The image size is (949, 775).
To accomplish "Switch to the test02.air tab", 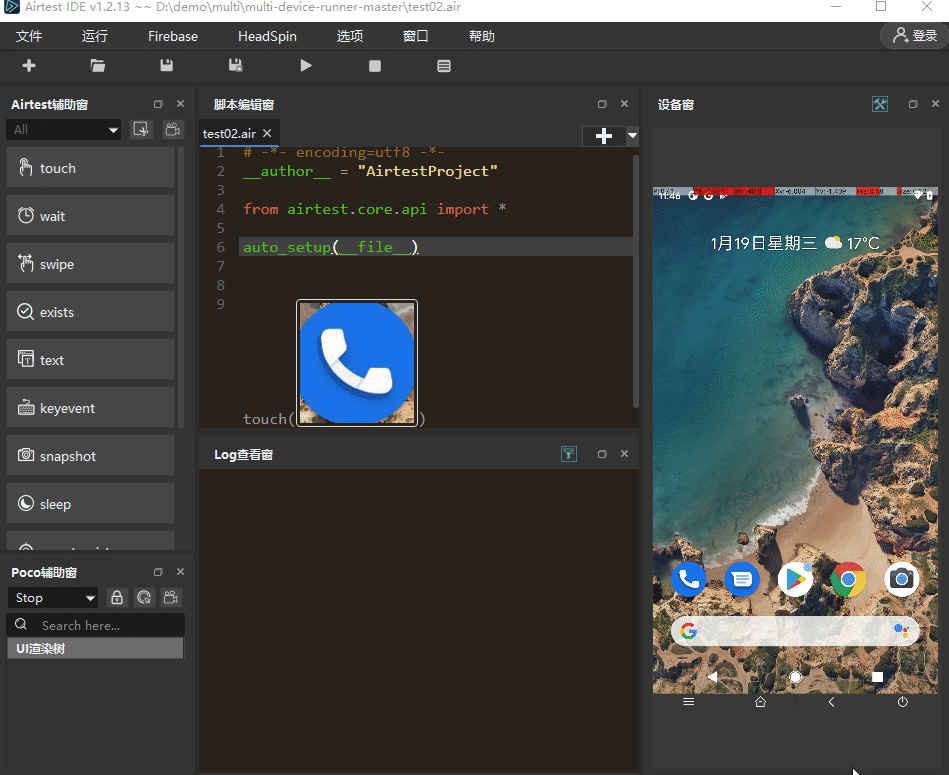I will click(x=228, y=132).
